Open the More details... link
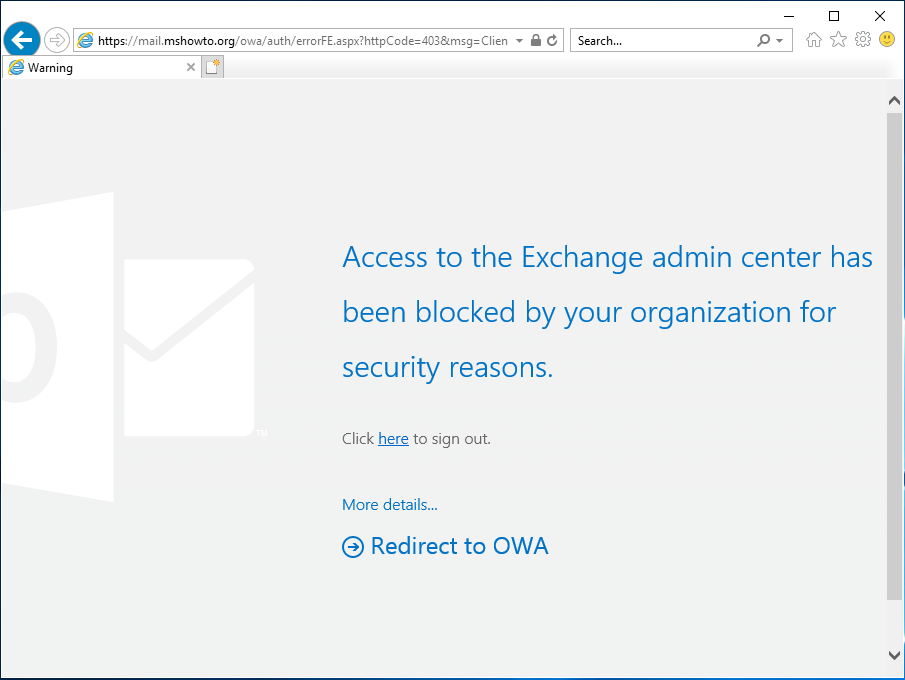This screenshot has width=905, height=680. (x=390, y=505)
